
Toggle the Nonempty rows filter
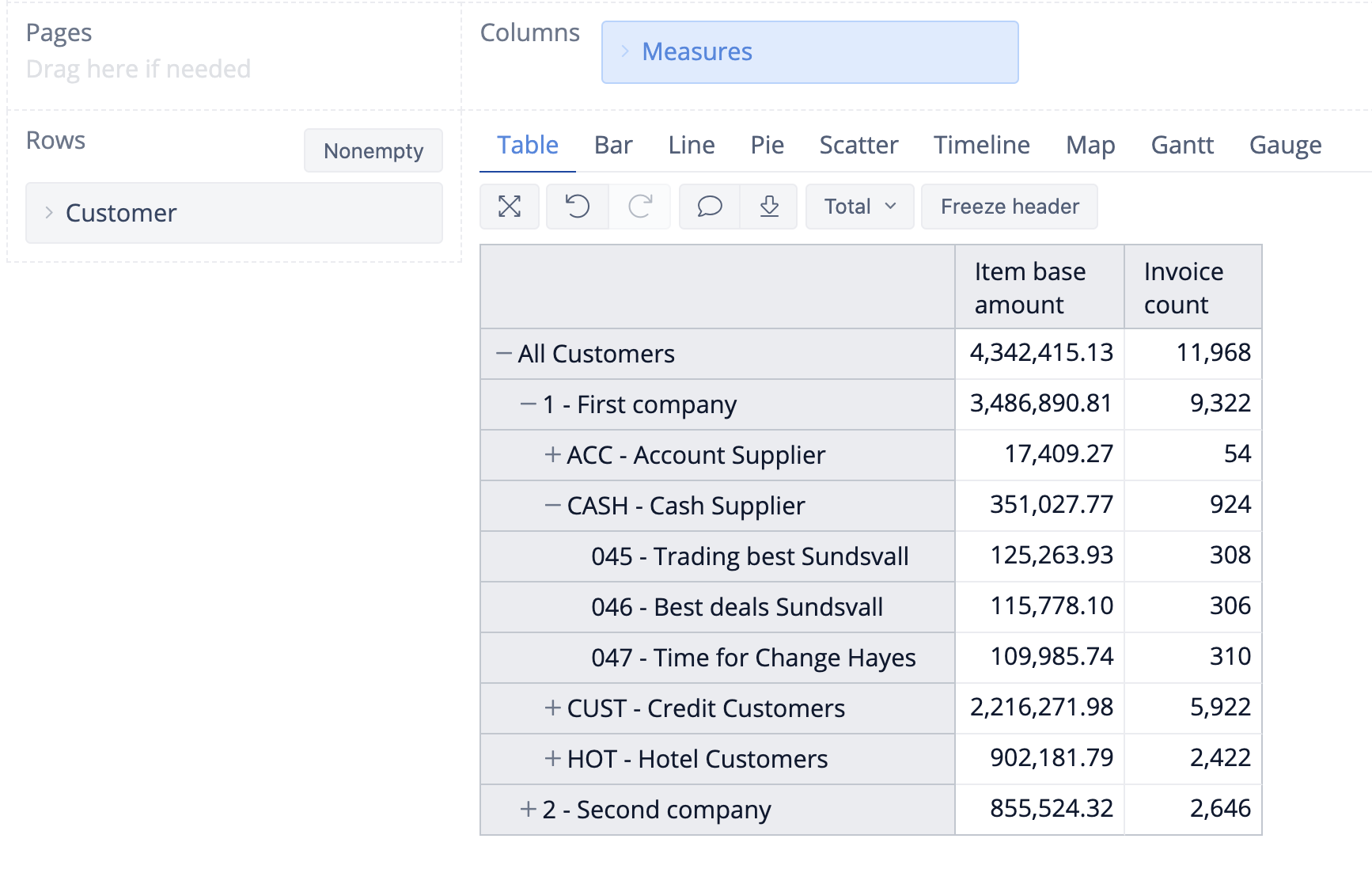373,150
